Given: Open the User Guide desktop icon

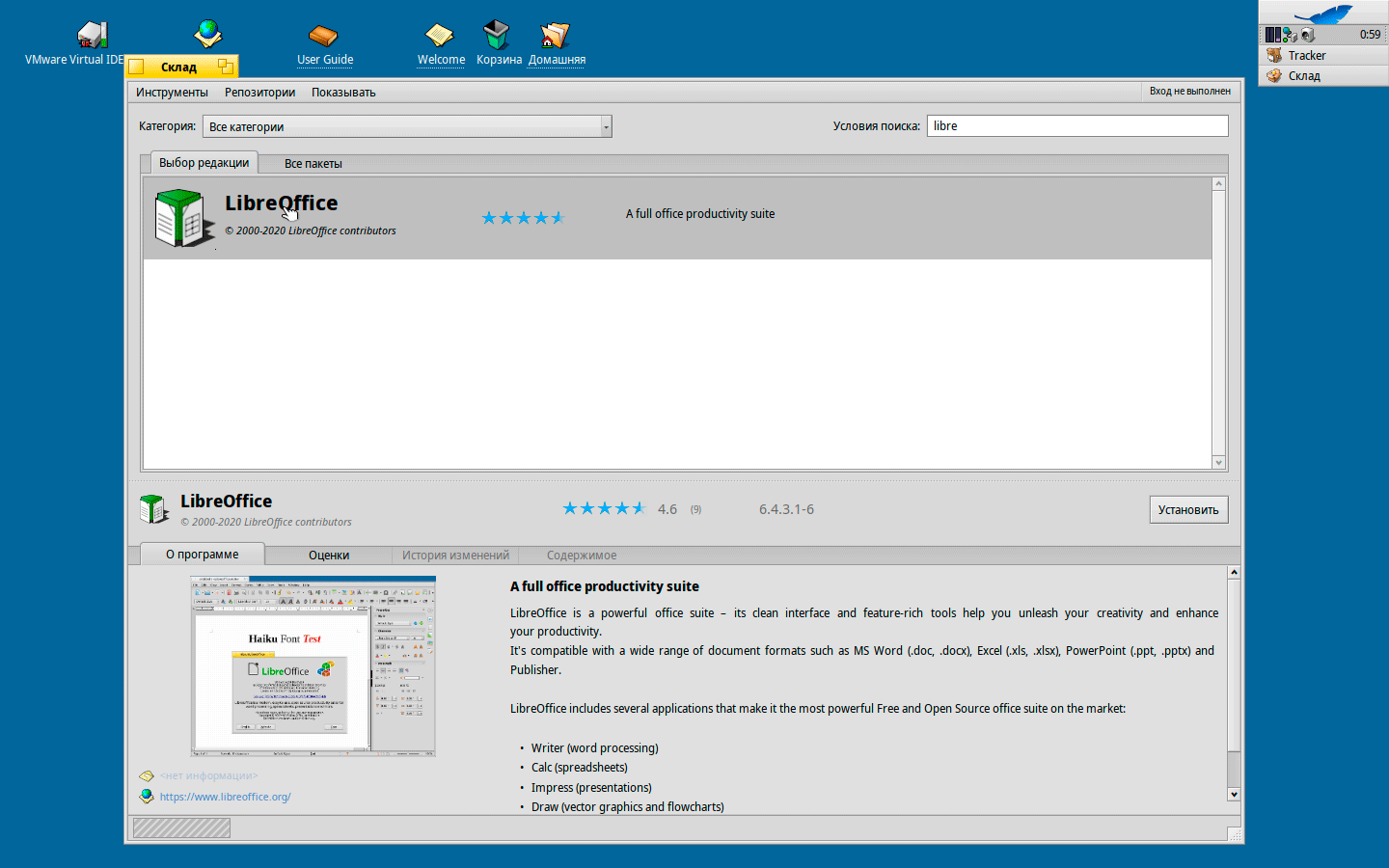Looking at the screenshot, I should 323,36.
